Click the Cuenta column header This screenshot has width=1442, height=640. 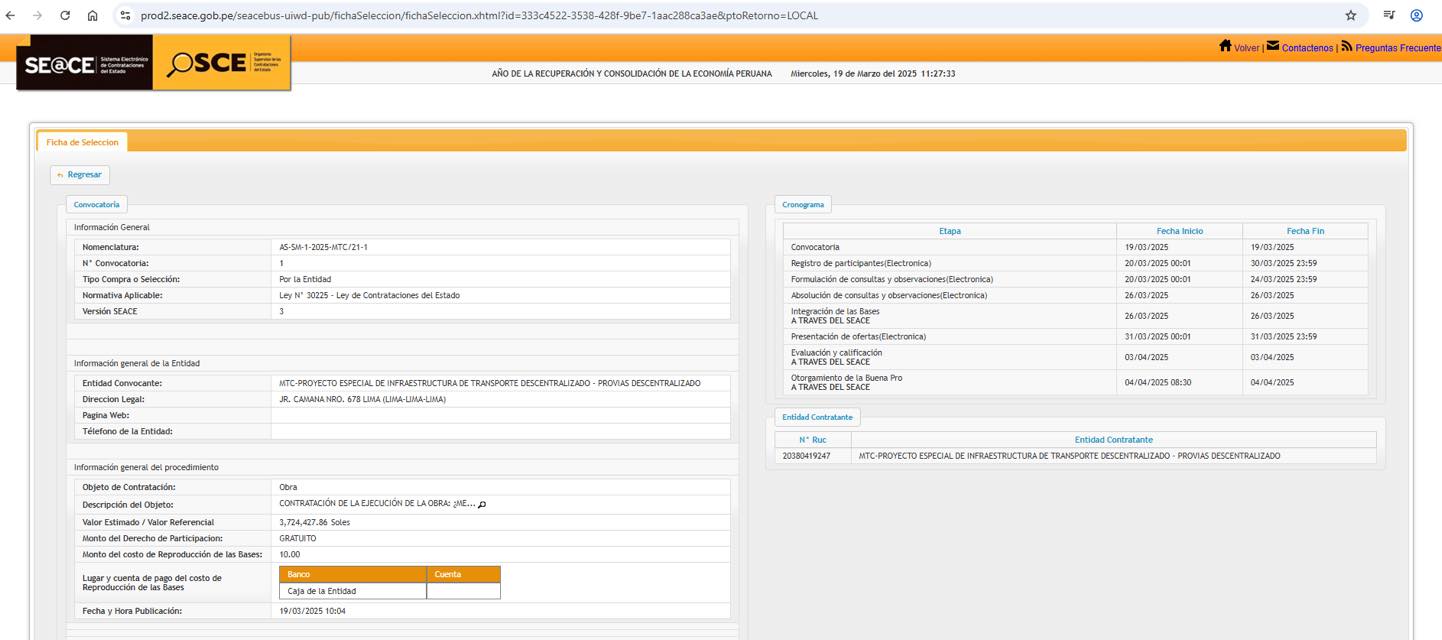click(x=463, y=574)
